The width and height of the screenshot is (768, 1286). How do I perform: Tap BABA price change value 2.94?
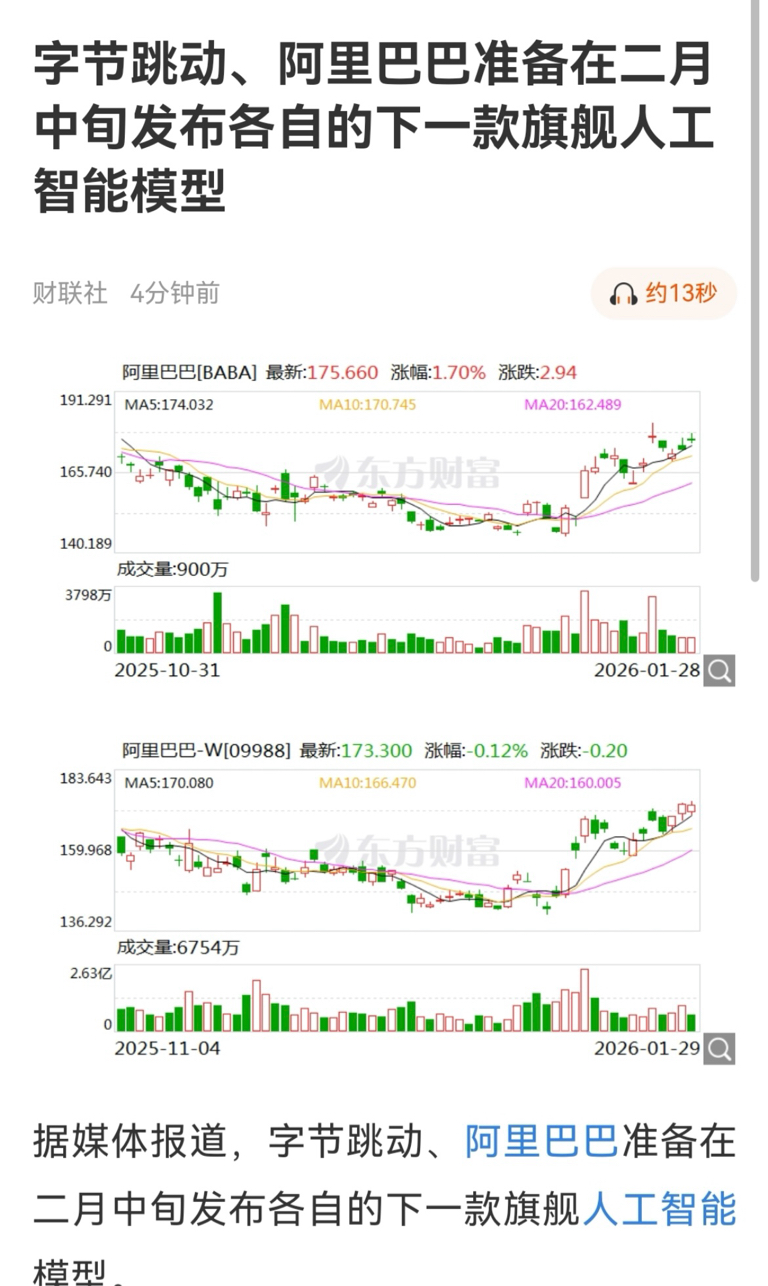pos(559,372)
